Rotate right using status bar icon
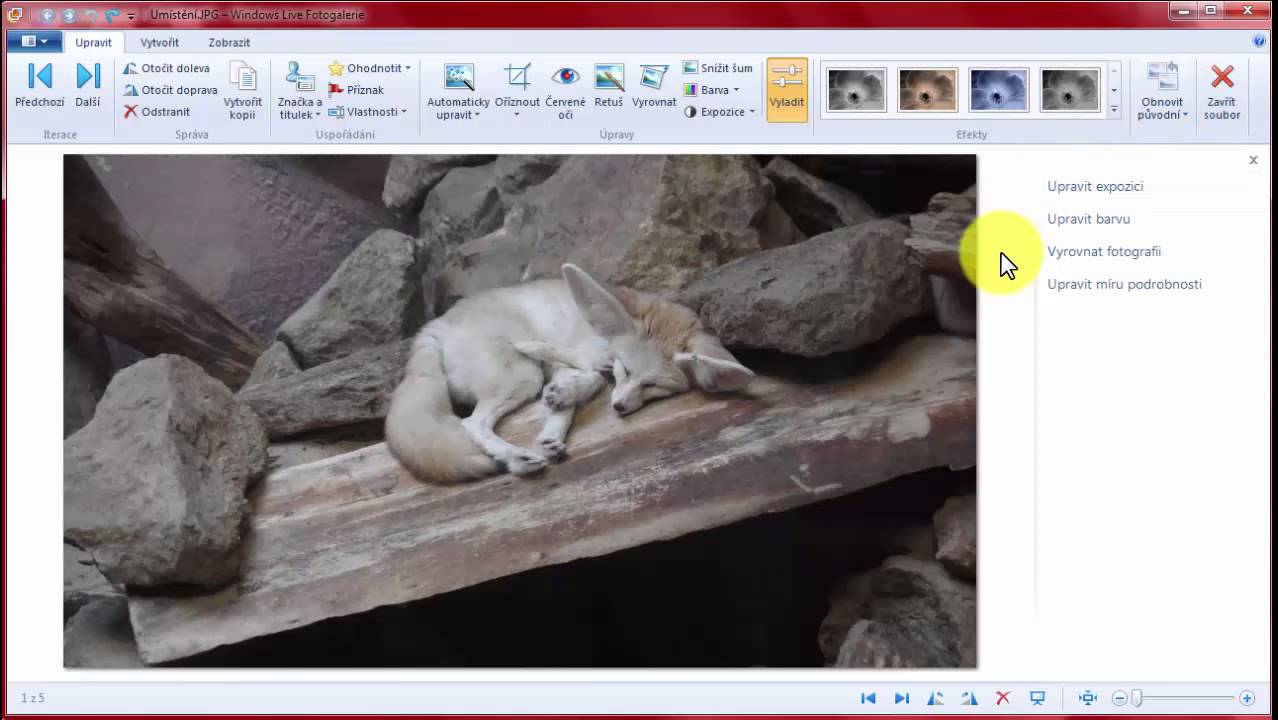Screen dimensions: 1278x720 969,698
